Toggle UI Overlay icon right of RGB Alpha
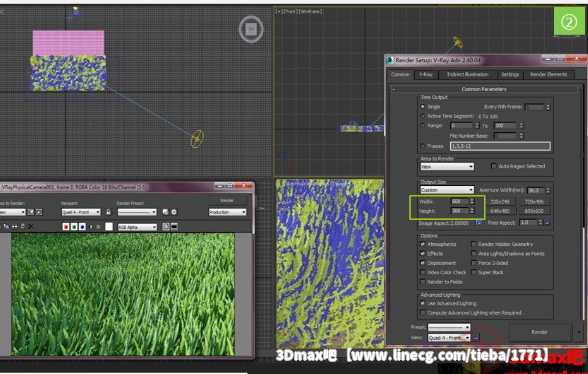 (166, 227)
